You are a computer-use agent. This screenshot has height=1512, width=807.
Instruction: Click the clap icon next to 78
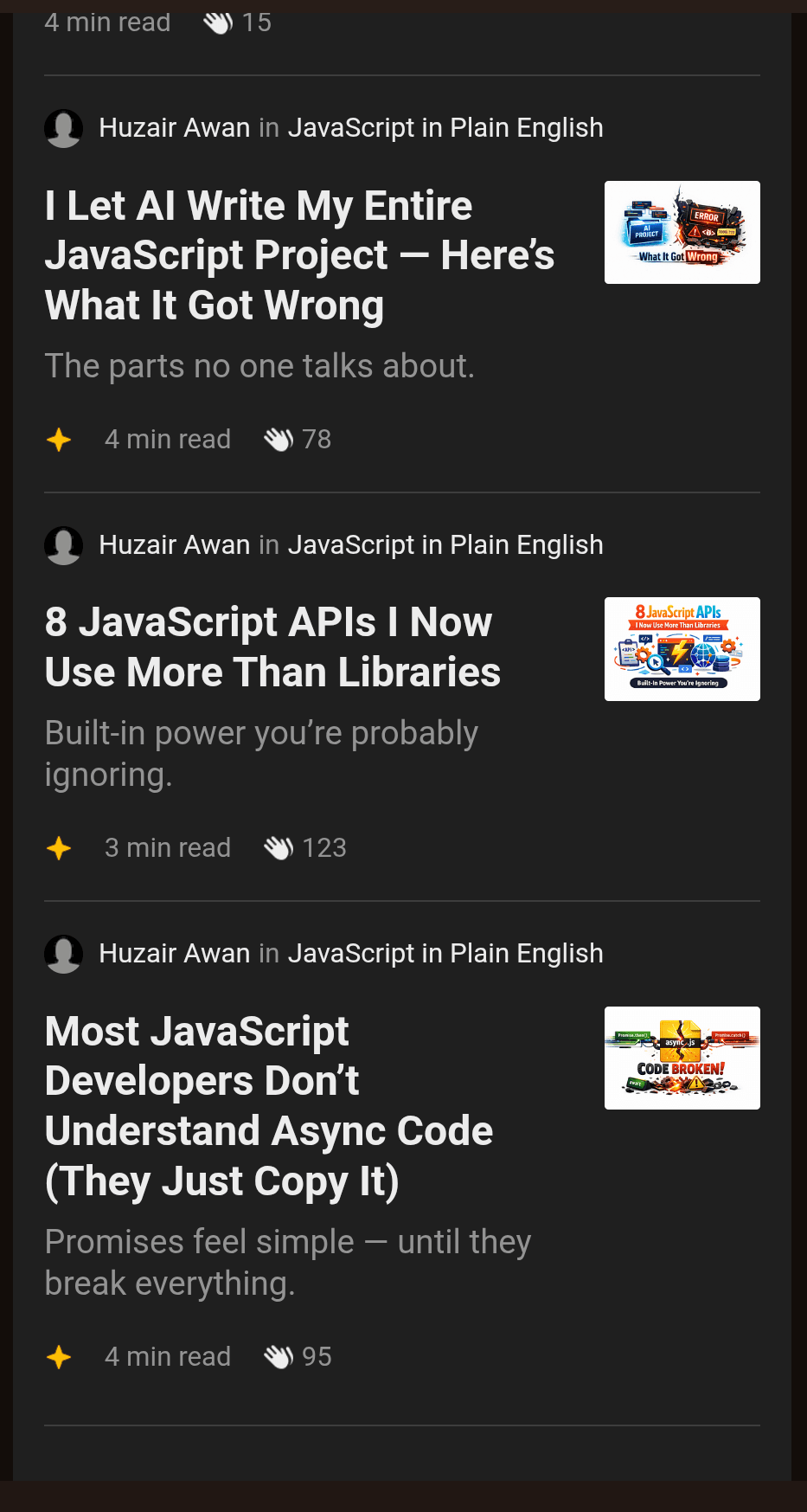(x=278, y=440)
